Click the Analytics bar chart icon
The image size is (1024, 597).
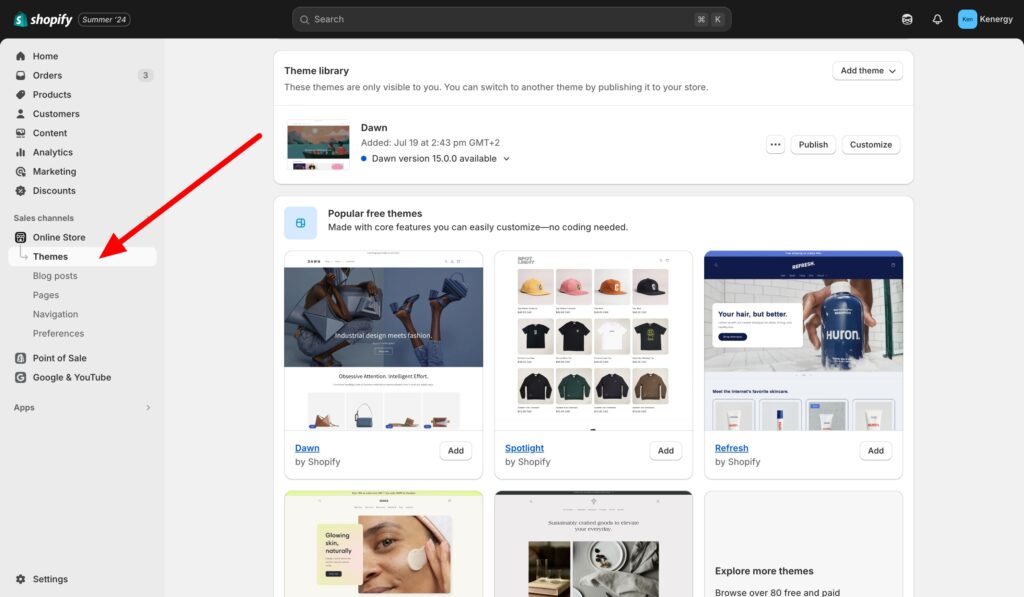(x=20, y=153)
